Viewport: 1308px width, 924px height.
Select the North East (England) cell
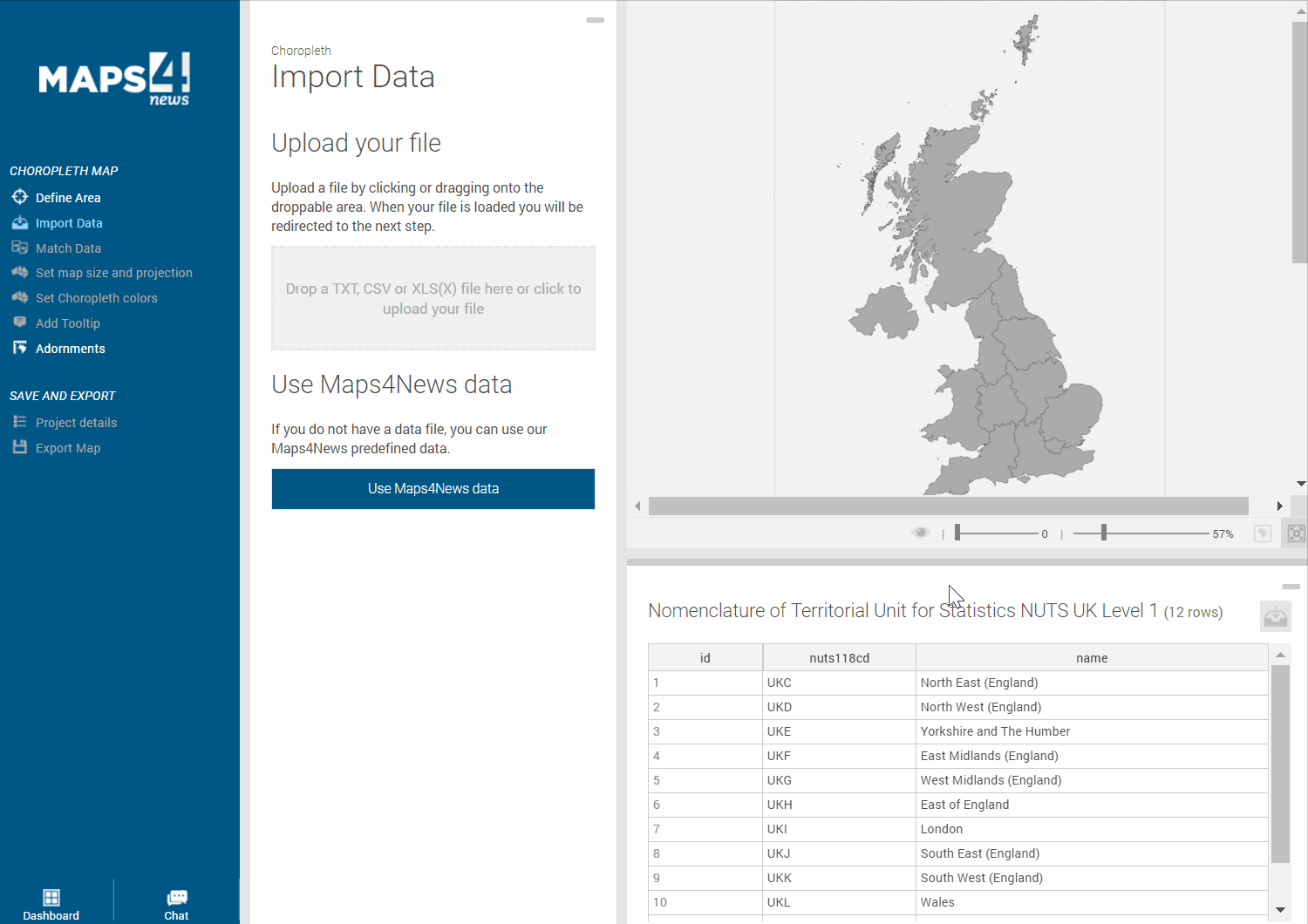[1092, 683]
